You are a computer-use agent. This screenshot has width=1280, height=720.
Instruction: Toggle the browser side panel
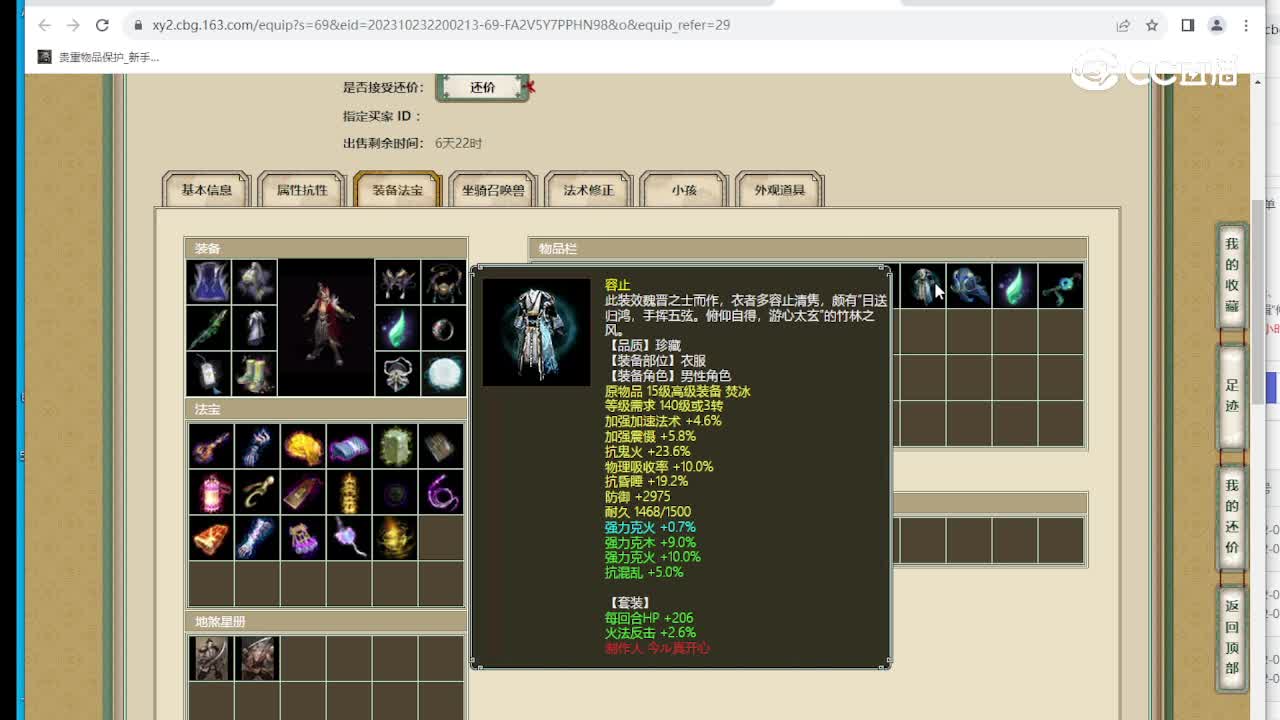click(1188, 25)
